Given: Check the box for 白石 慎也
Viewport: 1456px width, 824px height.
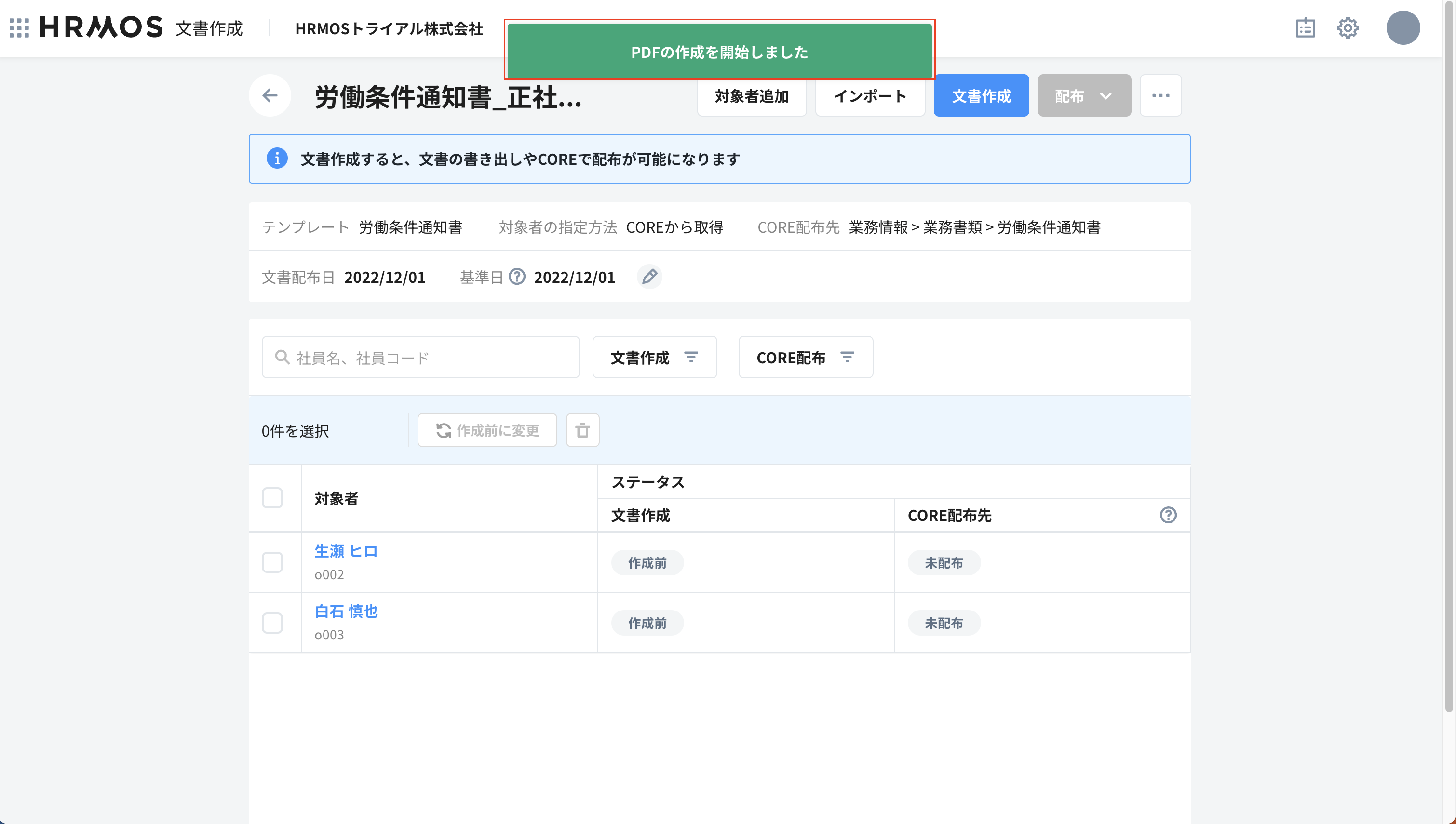Looking at the screenshot, I should click(272, 623).
